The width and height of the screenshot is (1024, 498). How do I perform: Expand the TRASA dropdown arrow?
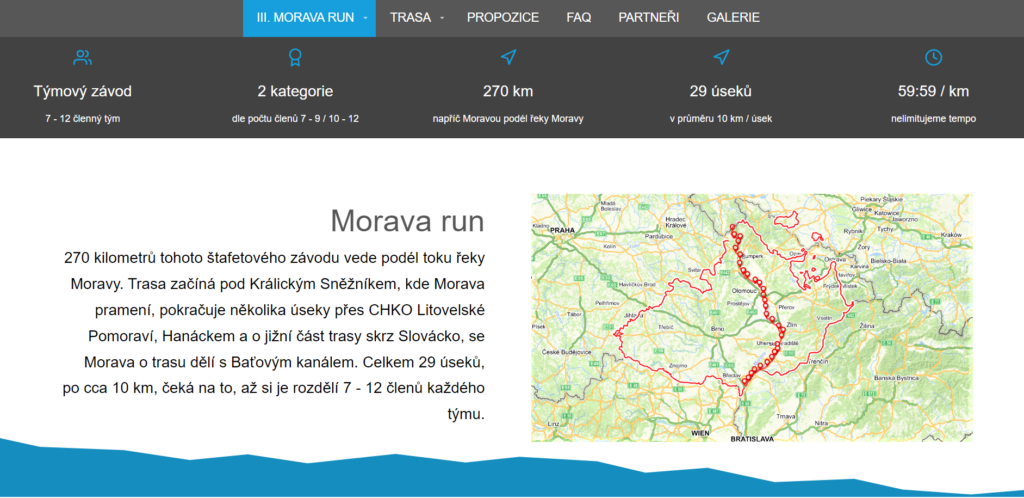442,18
